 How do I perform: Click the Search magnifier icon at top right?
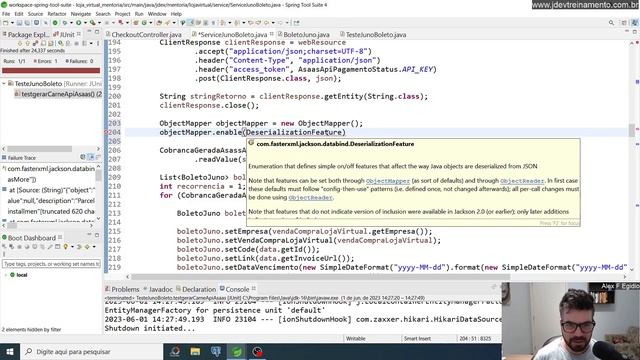tap(611, 23)
